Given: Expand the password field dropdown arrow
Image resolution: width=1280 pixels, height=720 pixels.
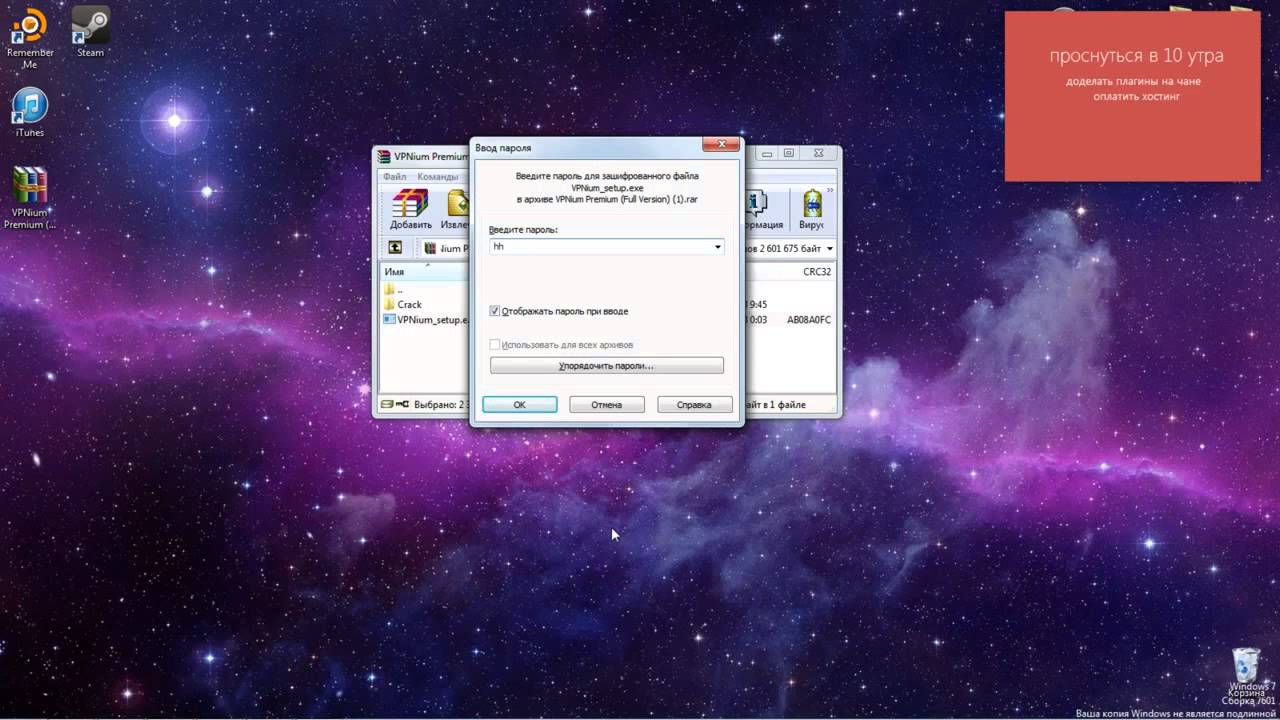Looking at the screenshot, I should click(x=717, y=247).
